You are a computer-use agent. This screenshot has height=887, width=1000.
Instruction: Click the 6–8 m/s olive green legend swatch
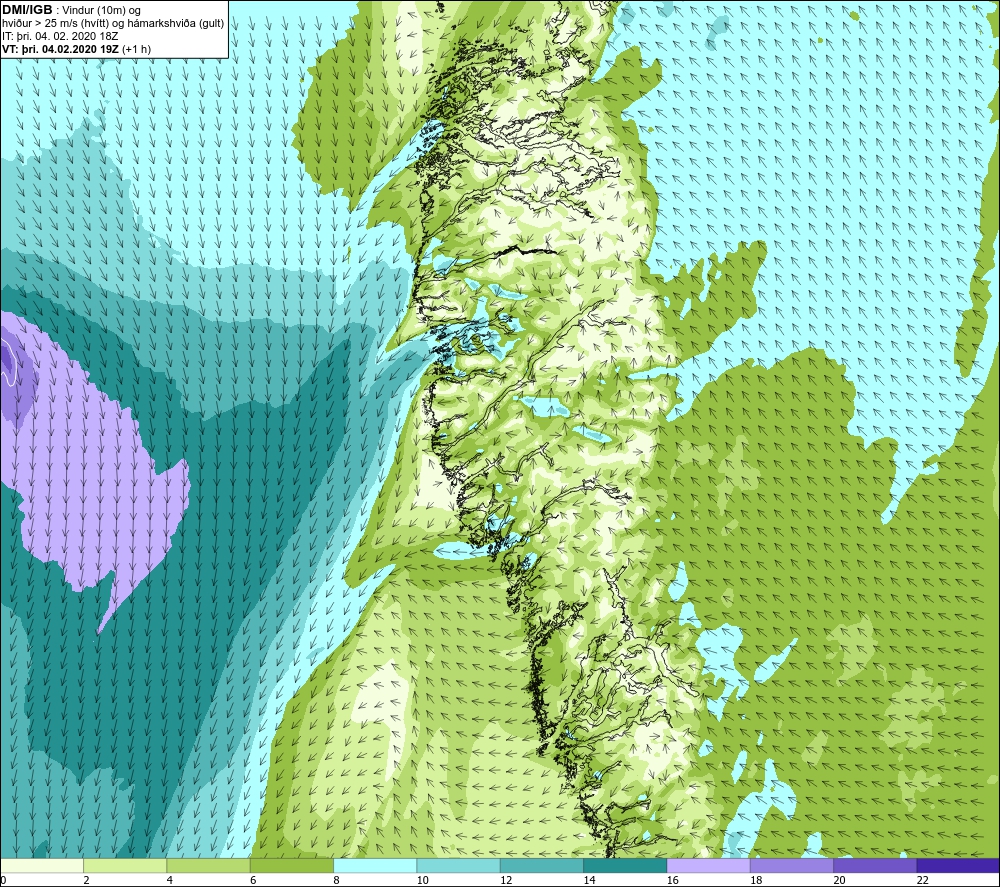pyautogui.click(x=291, y=865)
